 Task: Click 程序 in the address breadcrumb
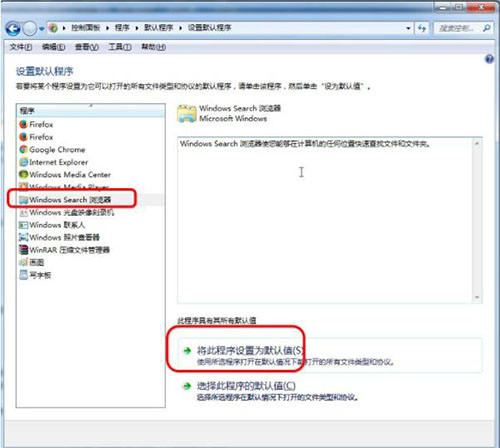[122, 28]
